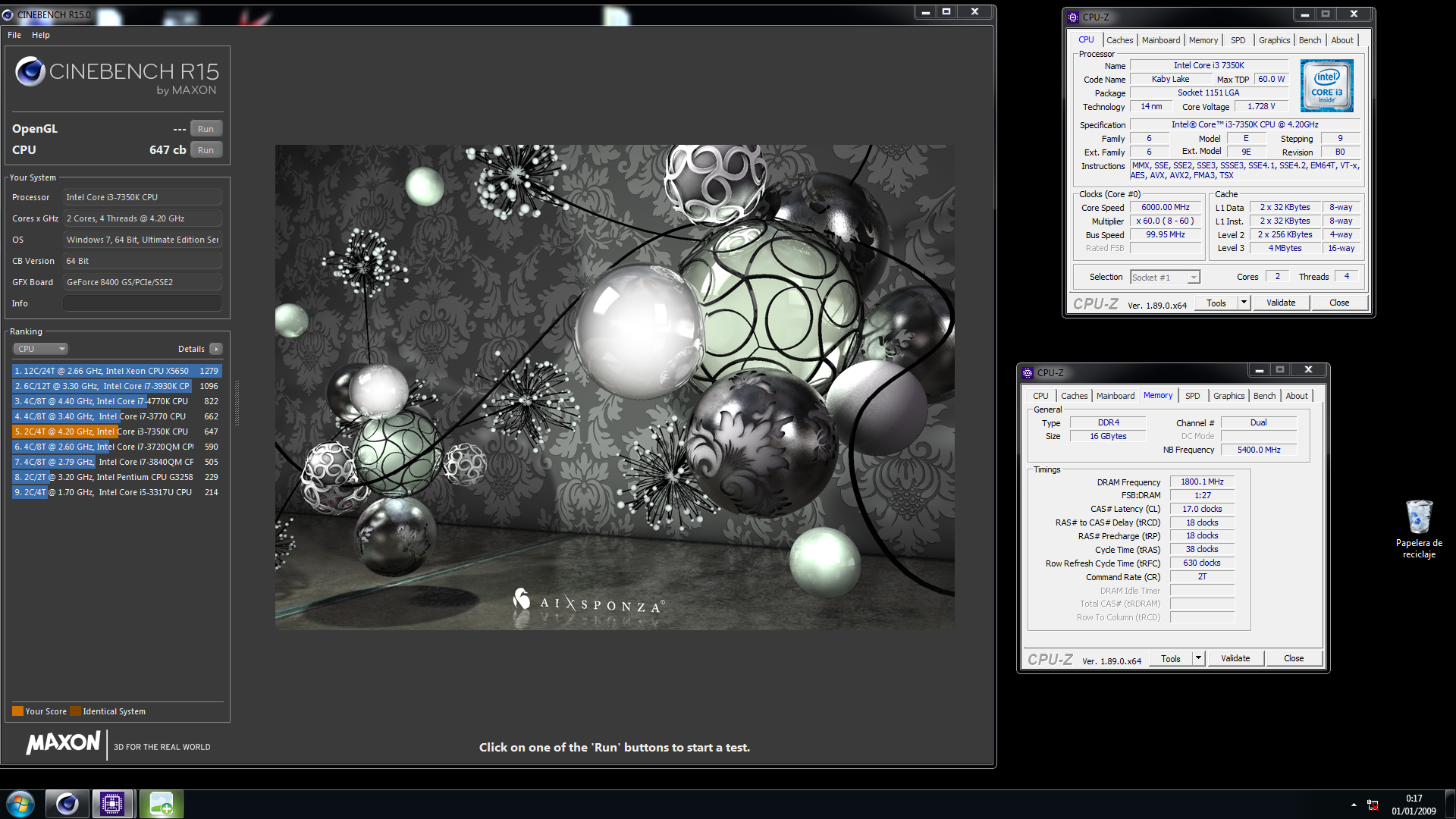Click the ranking panel vertical grip handle
The height and width of the screenshot is (819, 1456).
(x=237, y=402)
